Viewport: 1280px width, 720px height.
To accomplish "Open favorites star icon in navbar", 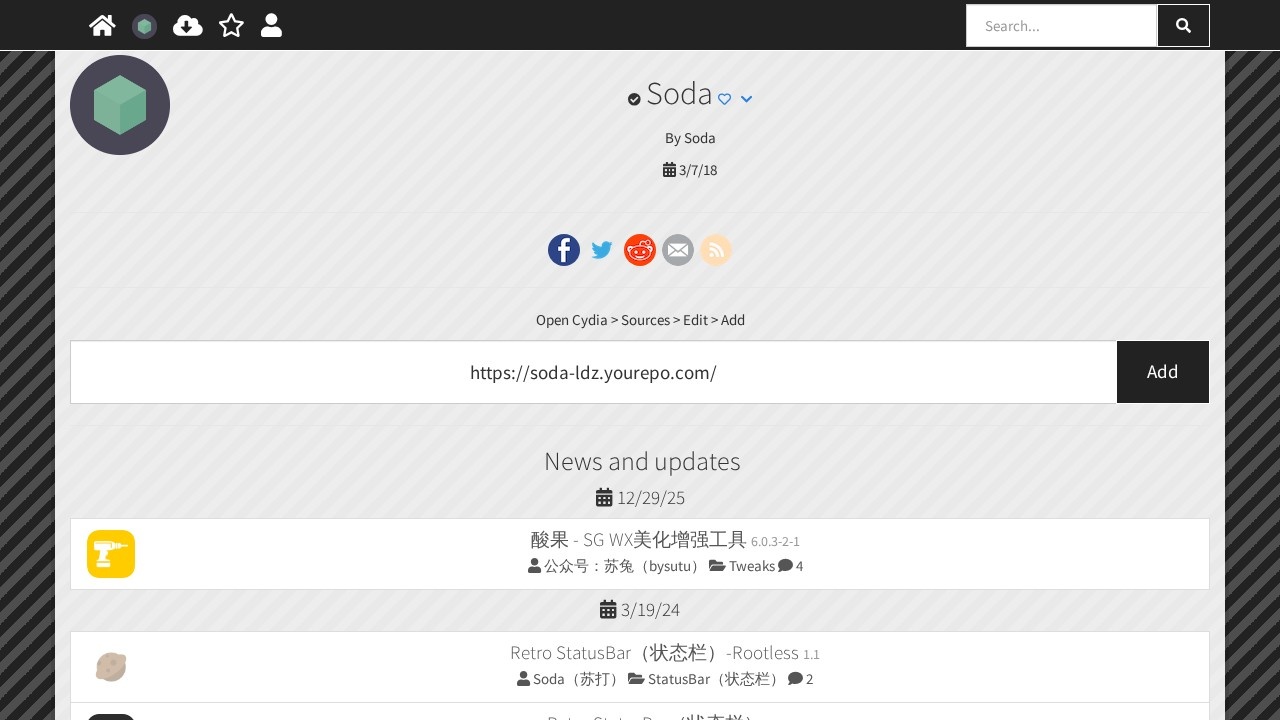I will [x=231, y=26].
